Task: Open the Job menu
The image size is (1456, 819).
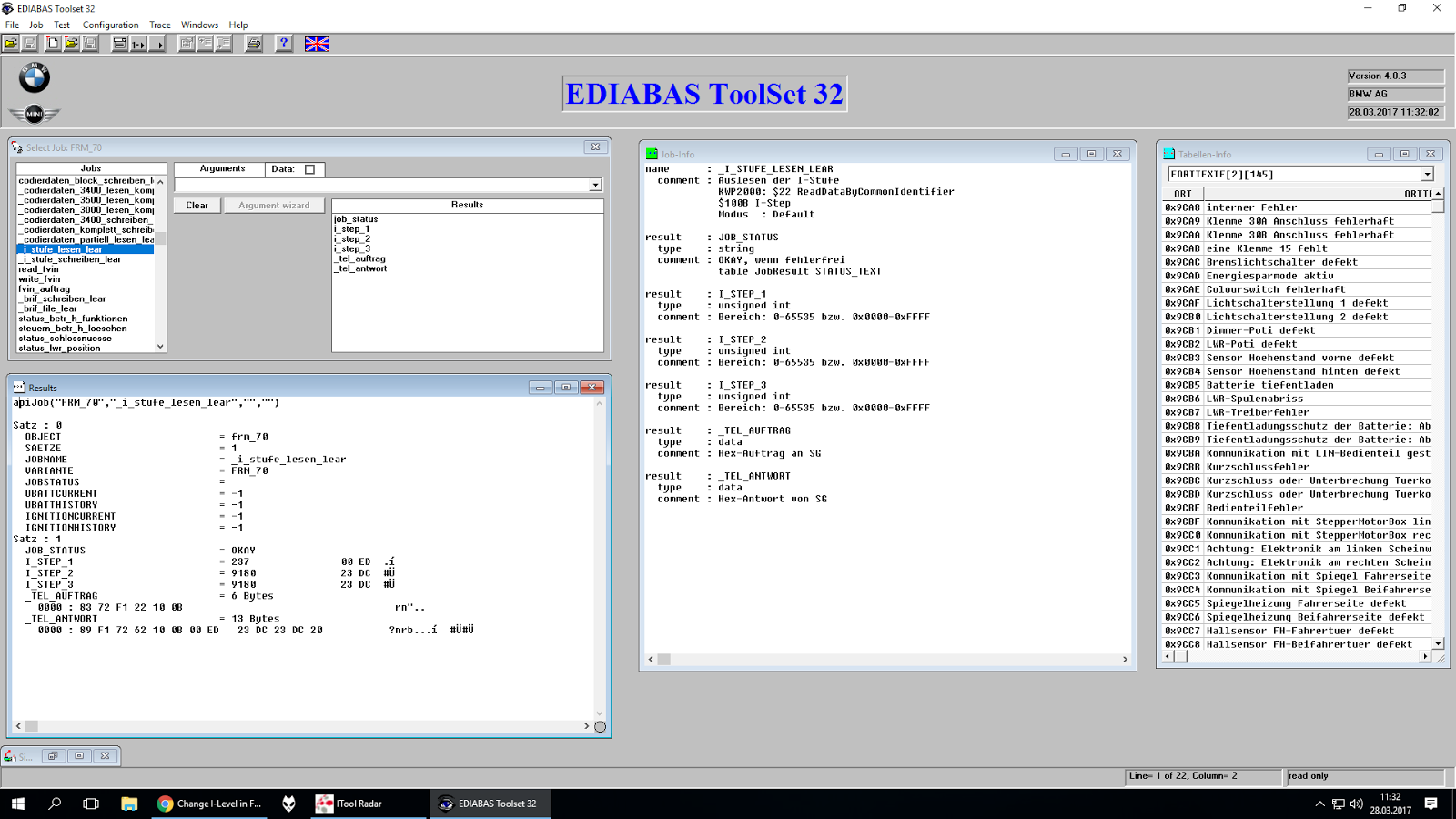Action: pyautogui.click(x=36, y=25)
